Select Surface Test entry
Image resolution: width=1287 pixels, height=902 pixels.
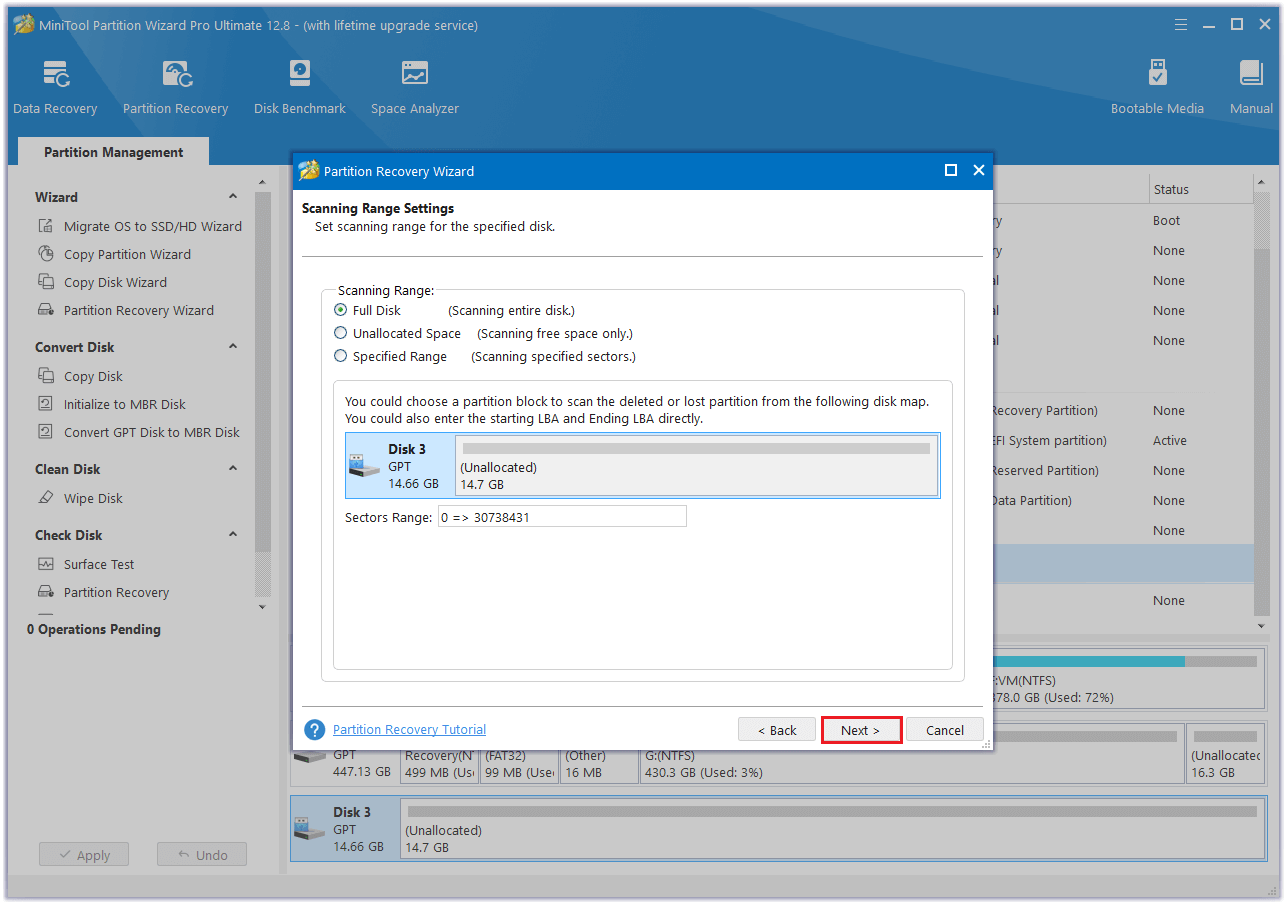point(99,564)
